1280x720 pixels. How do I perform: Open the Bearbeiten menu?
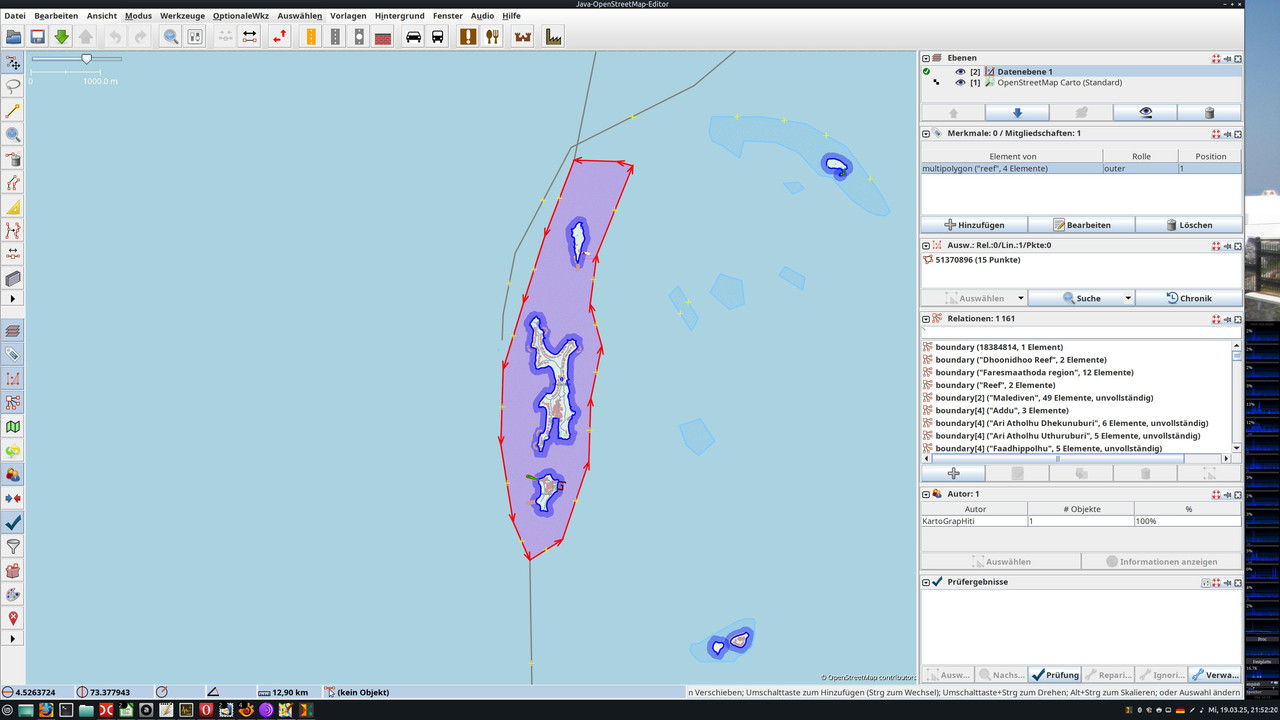click(56, 16)
